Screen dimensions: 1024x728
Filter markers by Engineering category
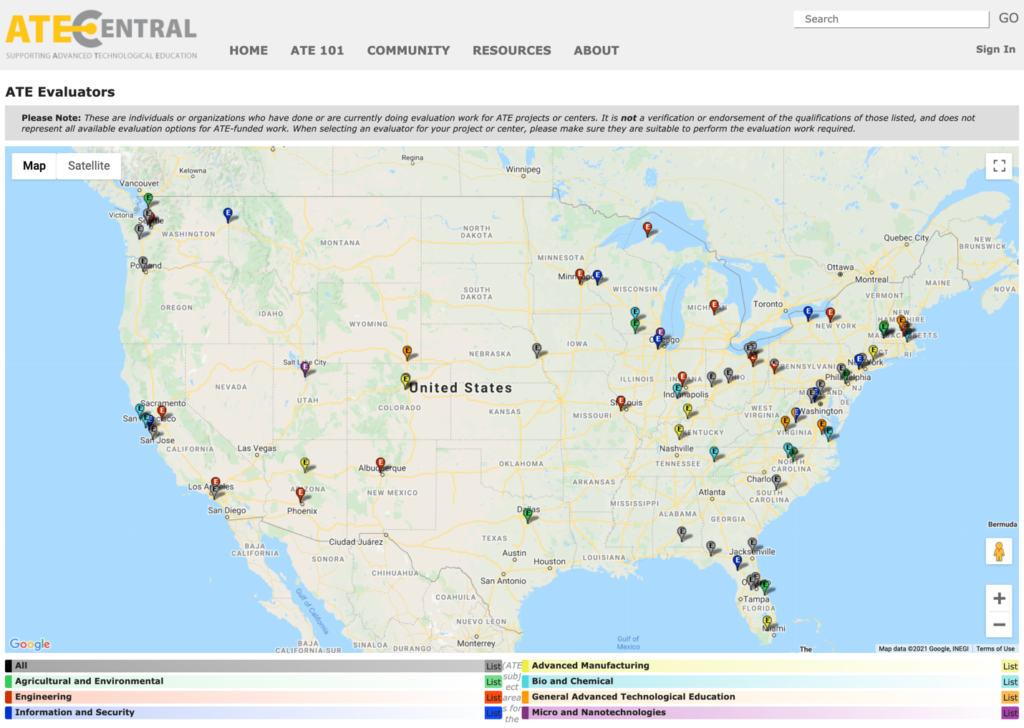(x=43, y=697)
